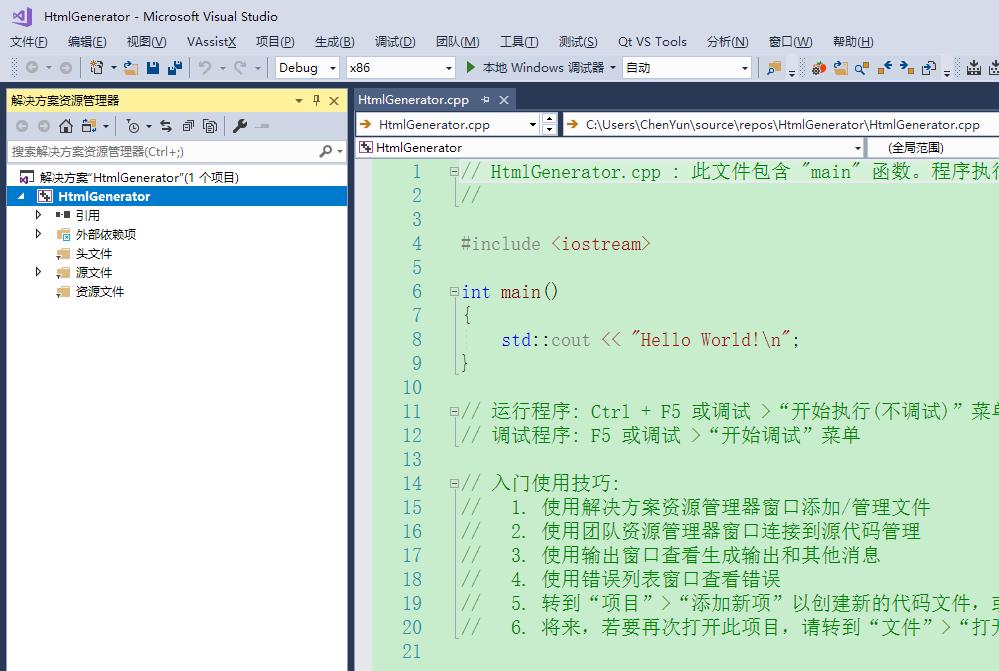Click the search magnifier in Solution Explorer

pos(326,151)
